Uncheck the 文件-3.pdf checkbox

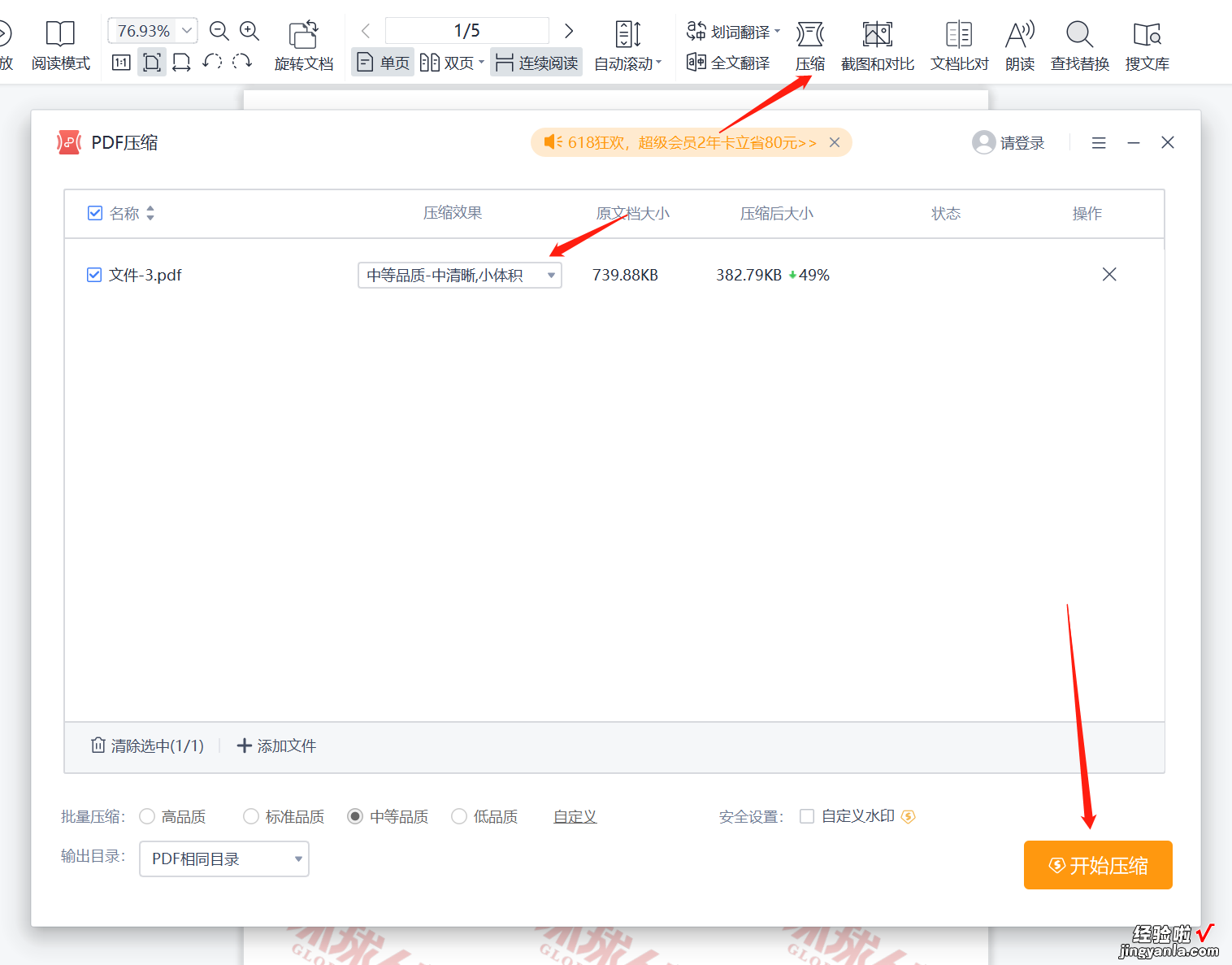tap(94, 275)
